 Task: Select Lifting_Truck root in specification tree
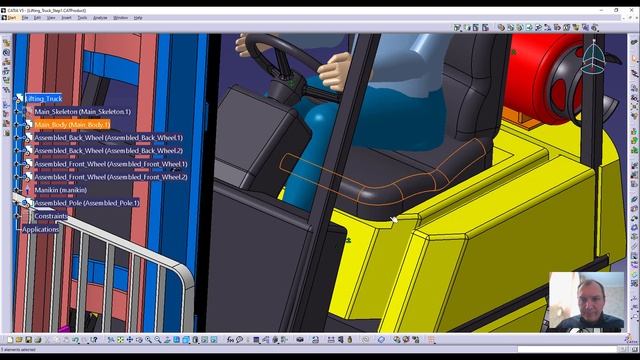[44, 98]
